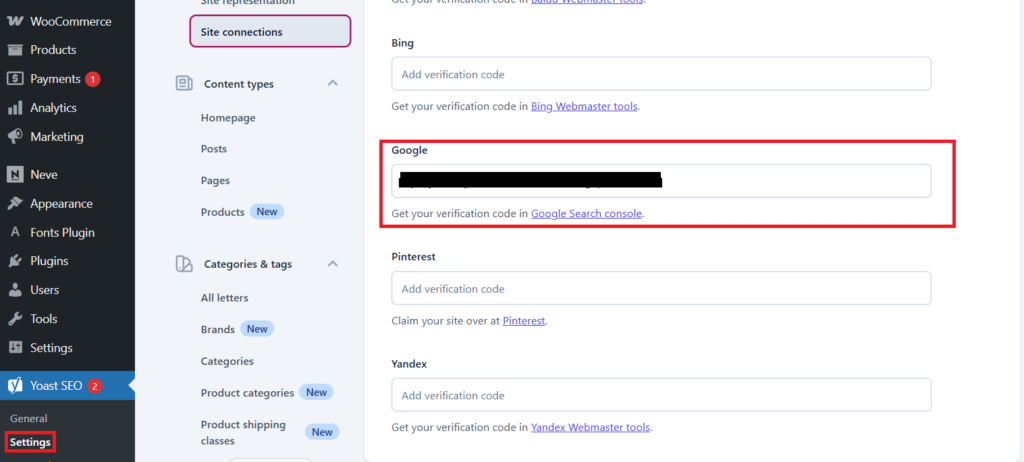Click the Products box icon
This screenshot has width=1024, height=462.
(15, 50)
